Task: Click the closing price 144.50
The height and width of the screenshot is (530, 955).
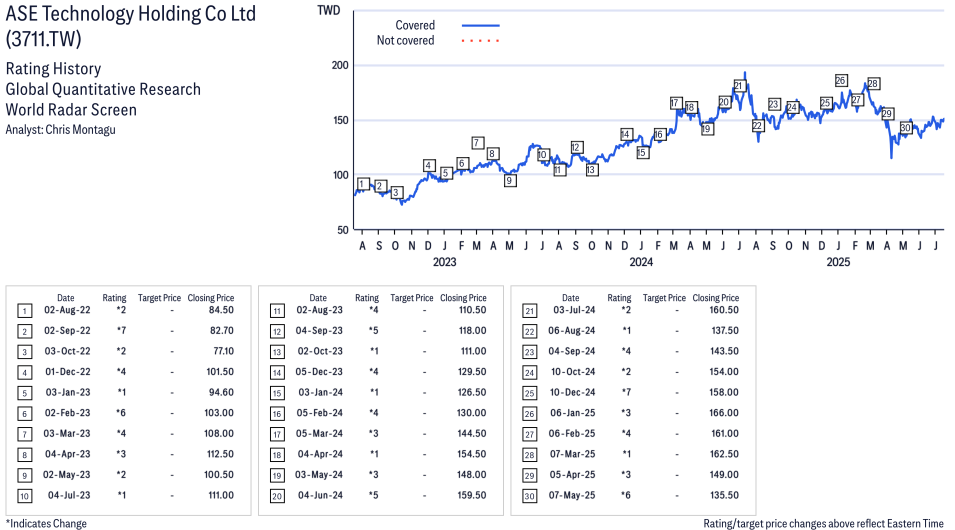Action: pos(472,434)
